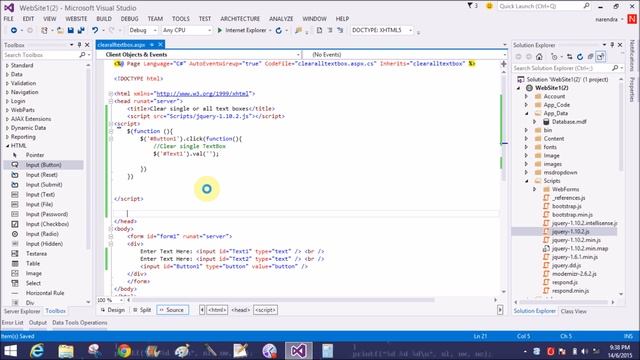Open the Error List tab
The image size is (640, 360).
pos(13,322)
